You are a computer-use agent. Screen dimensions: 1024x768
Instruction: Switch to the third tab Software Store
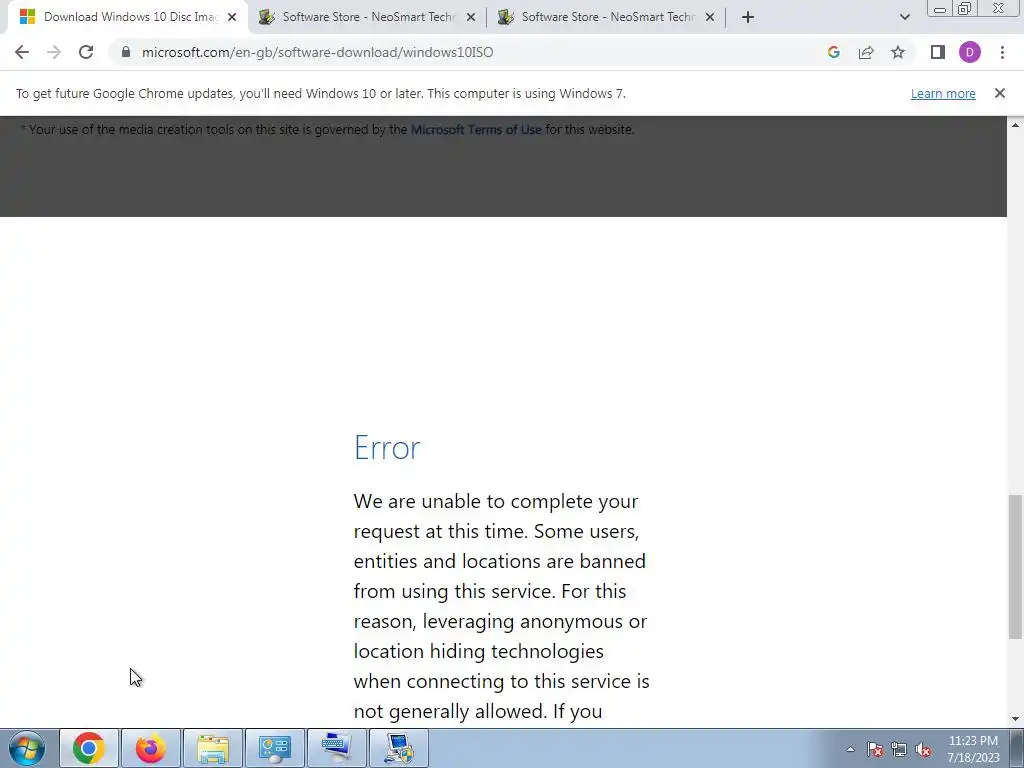point(606,17)
